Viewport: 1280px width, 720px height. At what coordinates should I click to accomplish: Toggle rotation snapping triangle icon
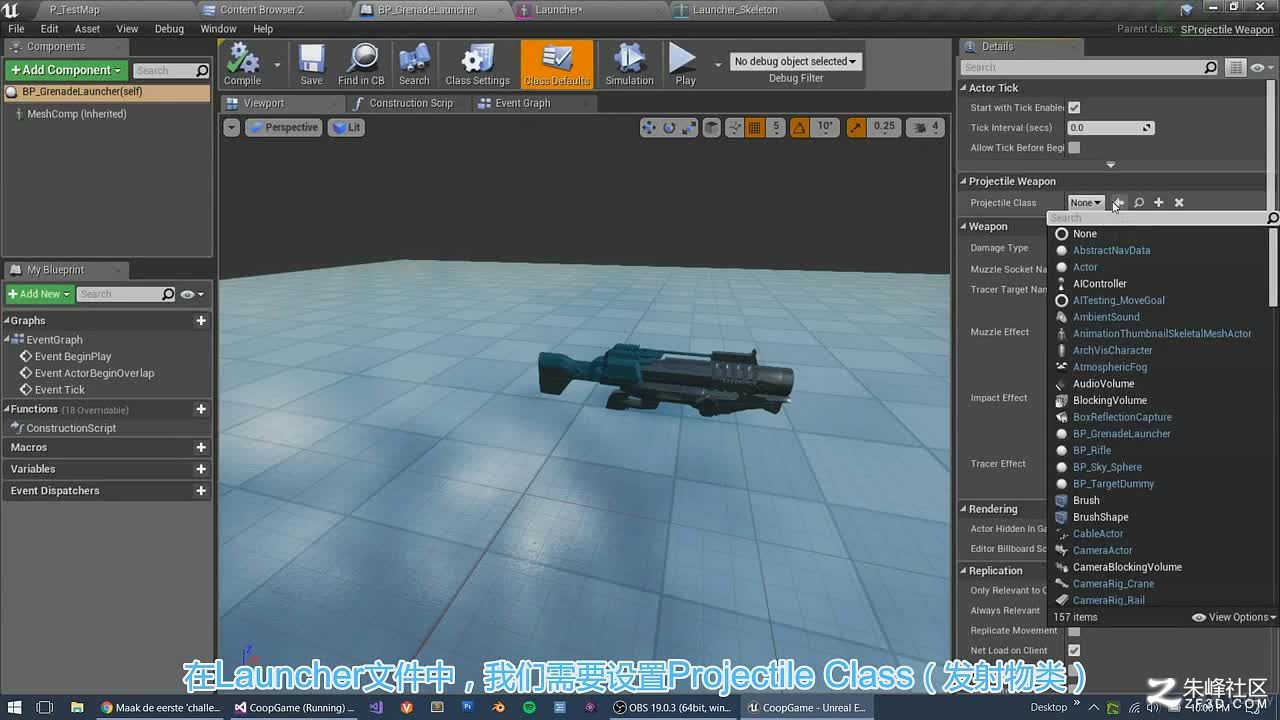(799, 127)
